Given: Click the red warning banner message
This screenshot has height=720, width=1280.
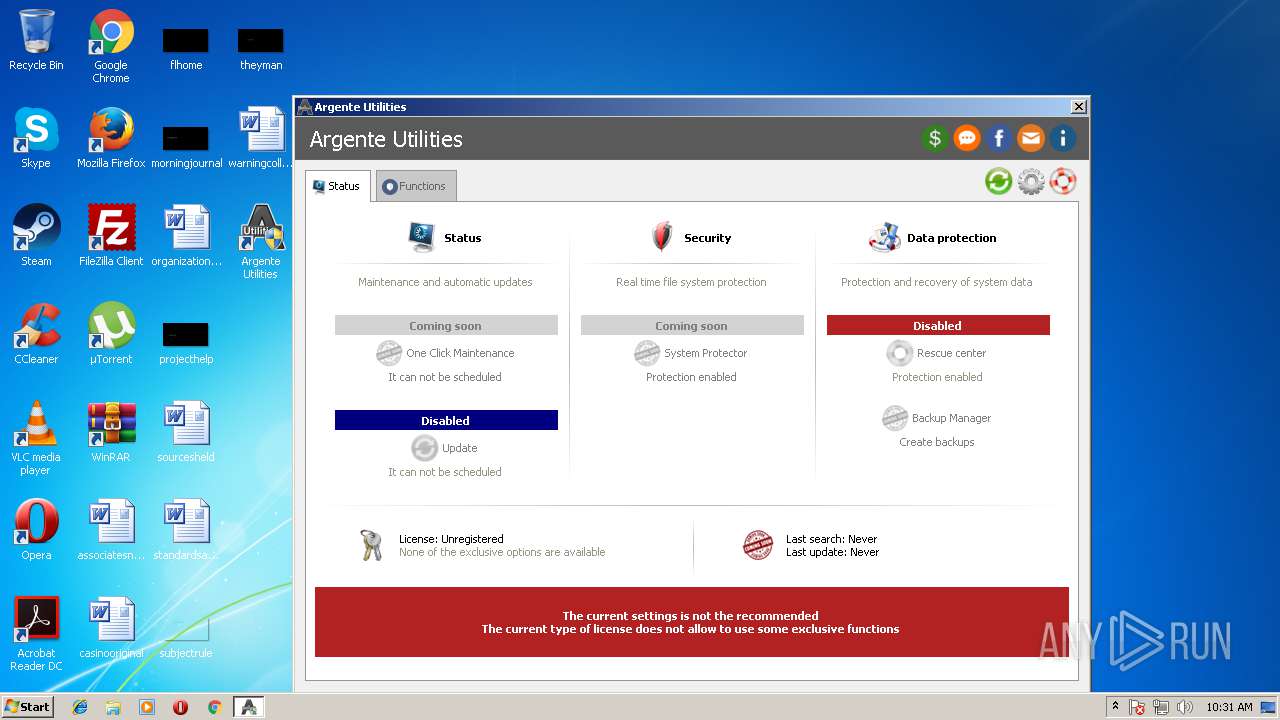Looking at the screenshot, I should point(691,622).
